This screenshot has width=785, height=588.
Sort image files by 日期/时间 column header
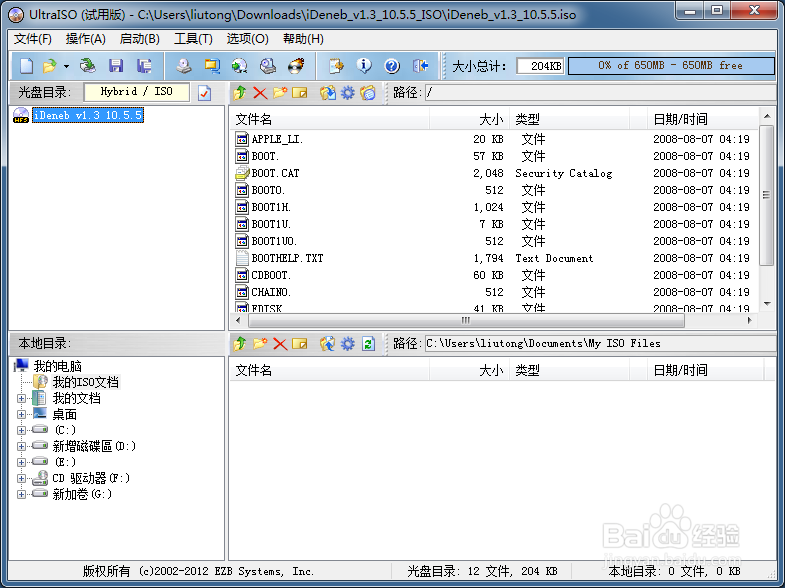click(x=702, y=119)
